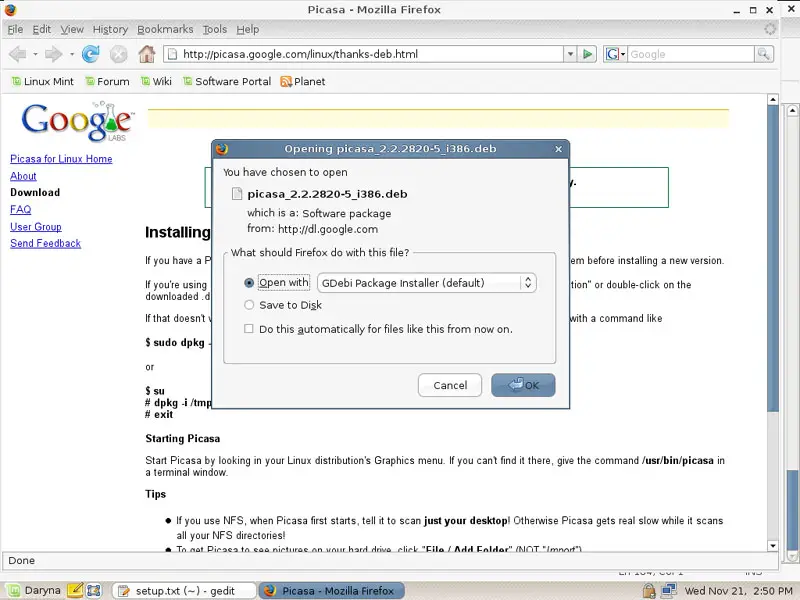Click the network monitor tray icon
Image resolution: width=800 pixels, height=600 pixels.
click(668, 591)
